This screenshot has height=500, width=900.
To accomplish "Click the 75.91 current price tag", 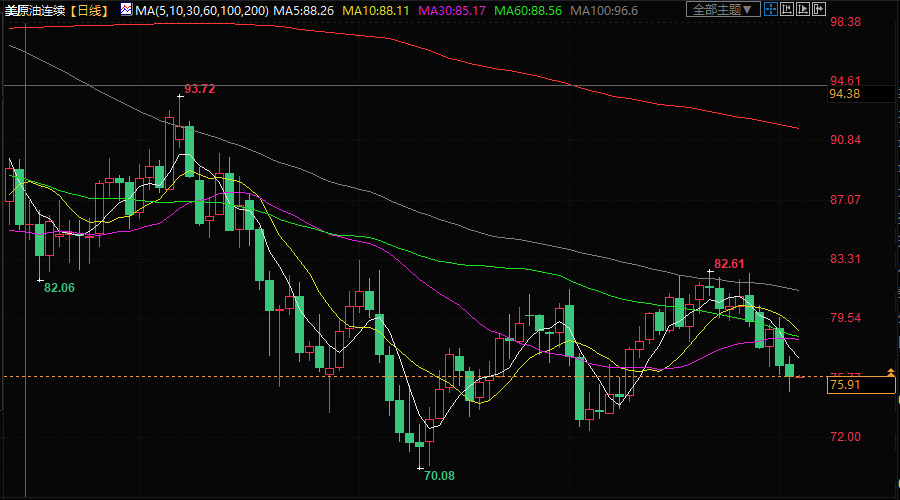I will (846, 384).
